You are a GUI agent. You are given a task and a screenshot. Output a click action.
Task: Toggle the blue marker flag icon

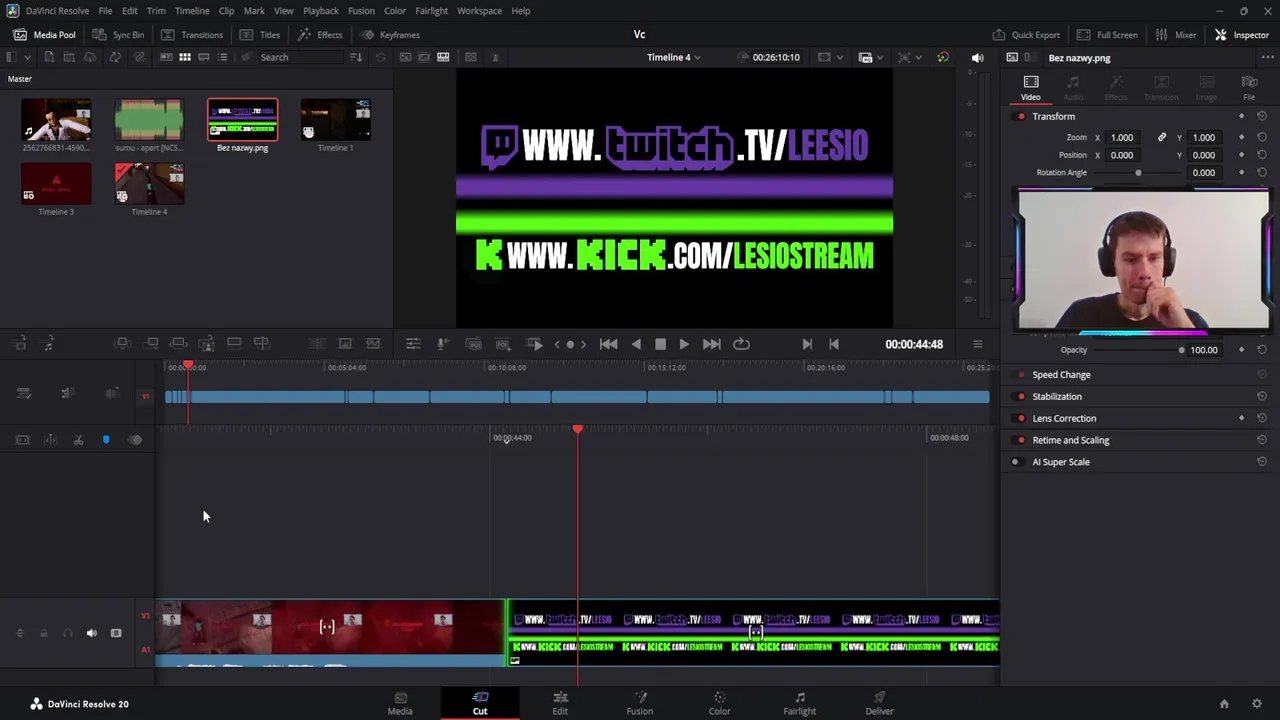click(x=106, y=440)
